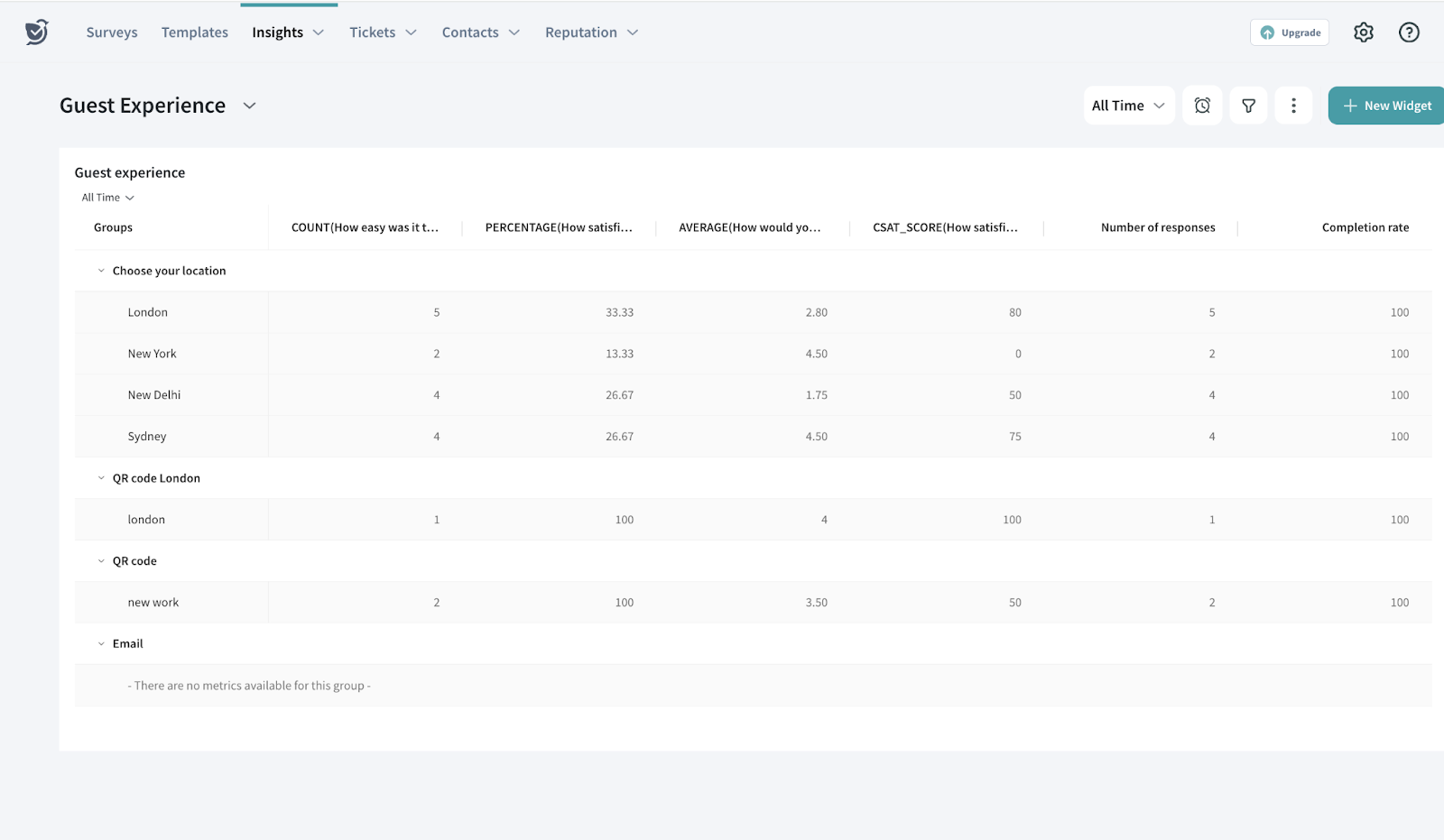Open the Insights menu
The width and height of the screenshot is (1444, 840).
point(288,32)
